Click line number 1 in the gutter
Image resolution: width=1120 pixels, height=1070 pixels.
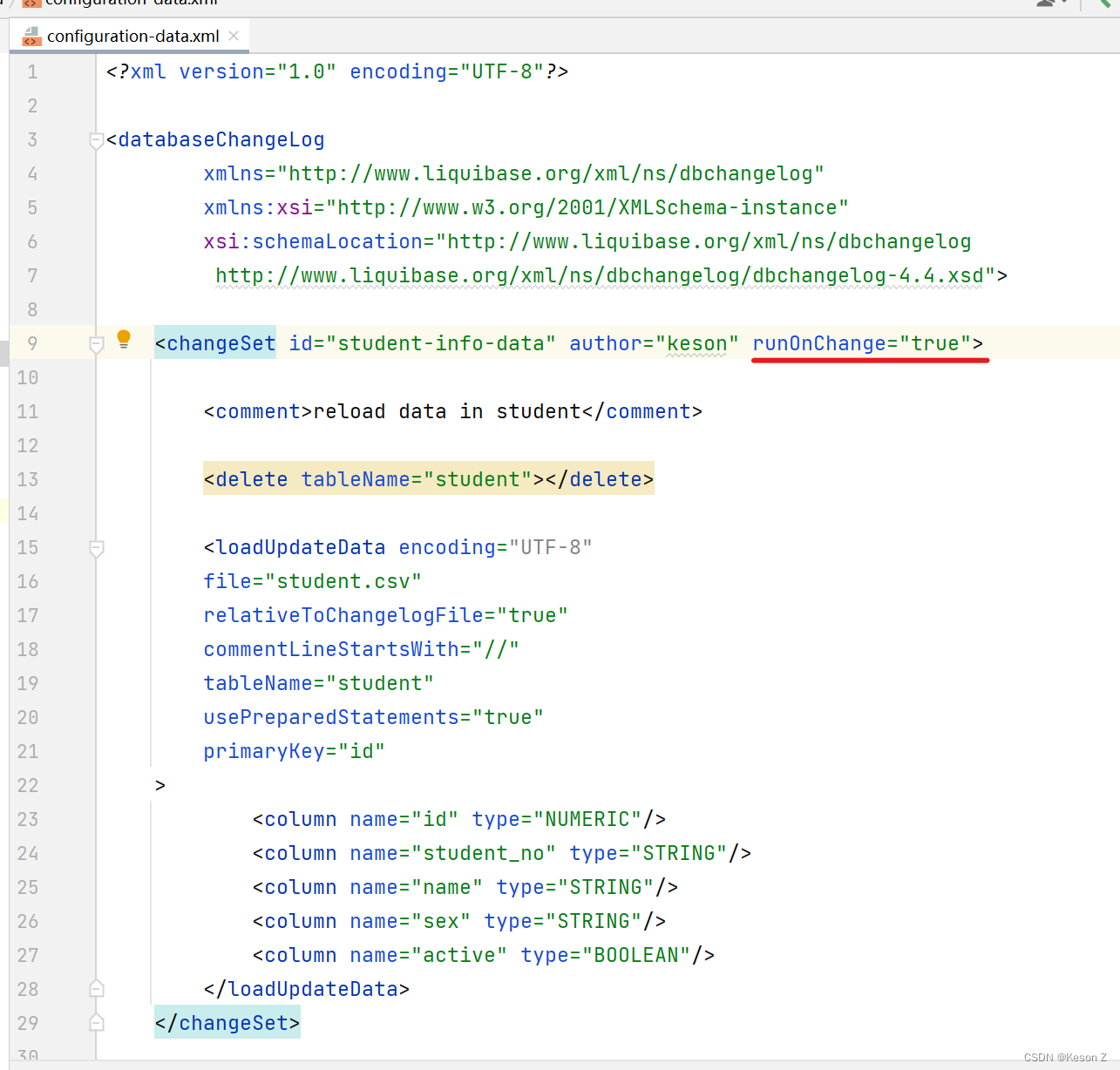coord(32,71)
